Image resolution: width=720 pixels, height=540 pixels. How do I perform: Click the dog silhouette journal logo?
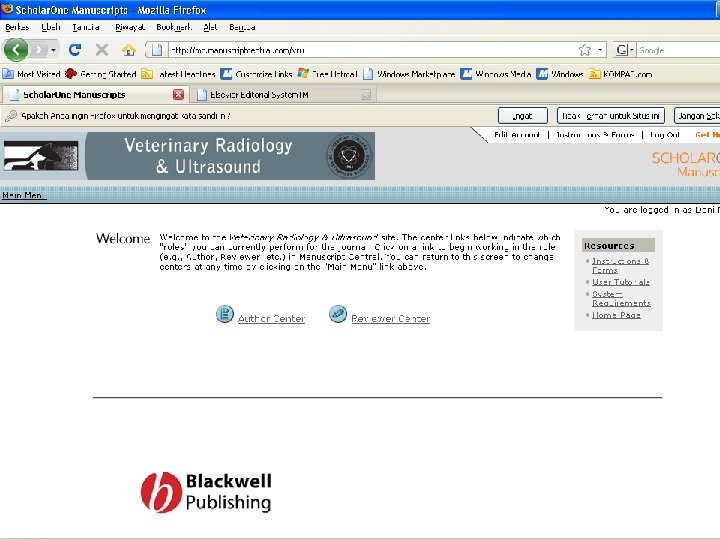click(41, 156)
